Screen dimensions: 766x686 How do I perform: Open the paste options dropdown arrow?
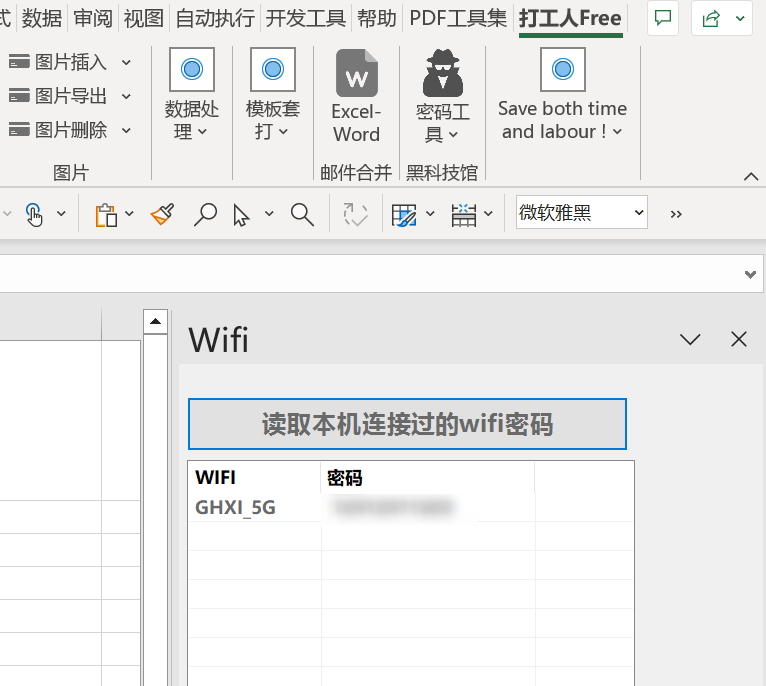[129, 214]
